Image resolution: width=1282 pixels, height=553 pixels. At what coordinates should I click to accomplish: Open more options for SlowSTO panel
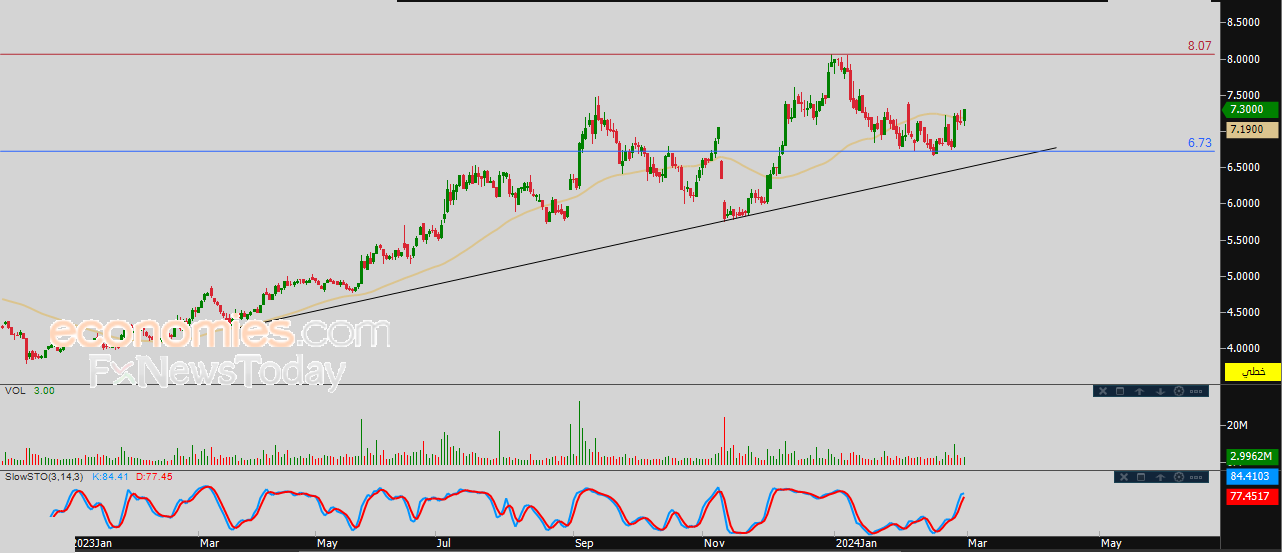point(1197,478)
